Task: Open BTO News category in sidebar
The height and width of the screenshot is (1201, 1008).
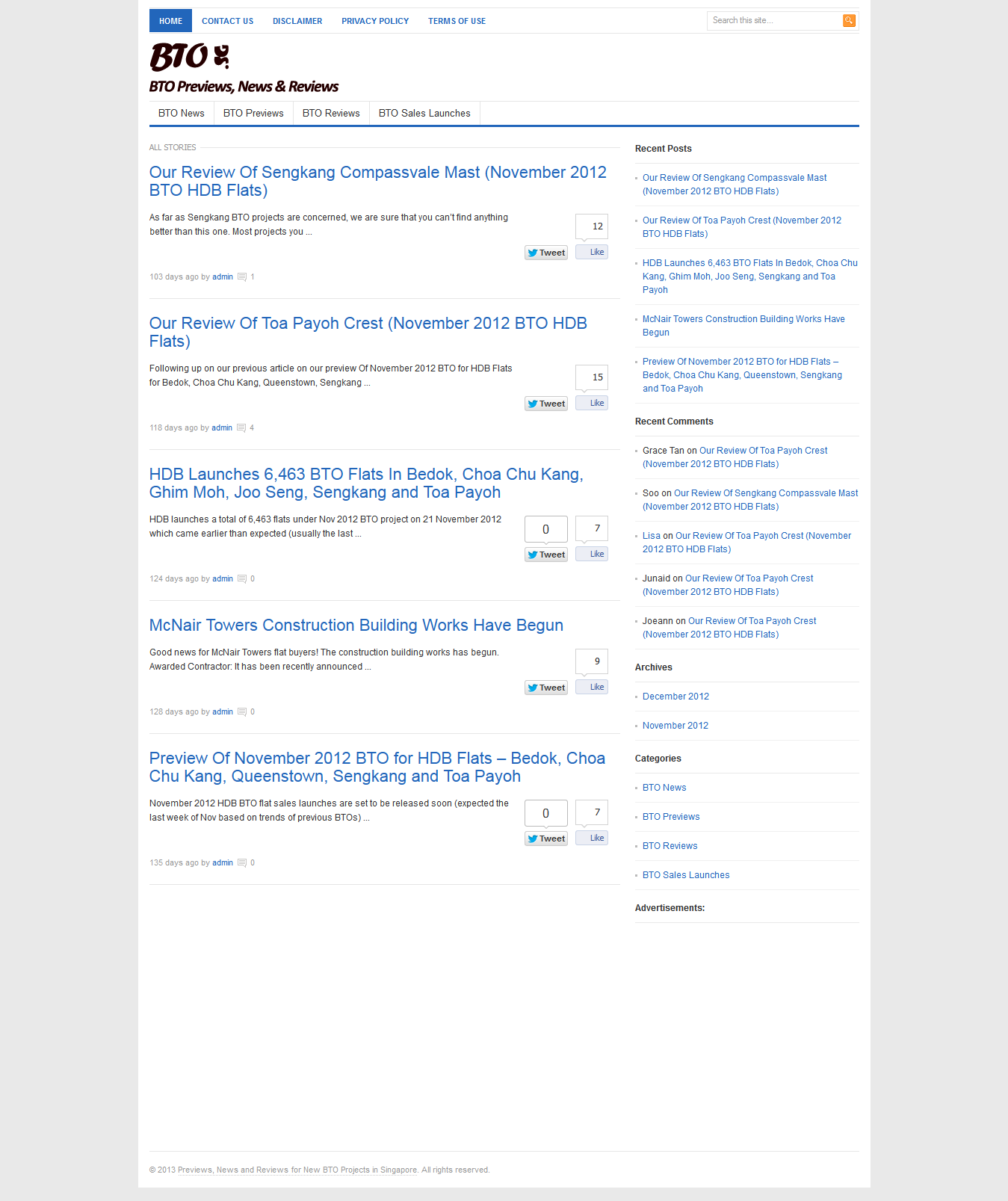Action: pos(664,788)
